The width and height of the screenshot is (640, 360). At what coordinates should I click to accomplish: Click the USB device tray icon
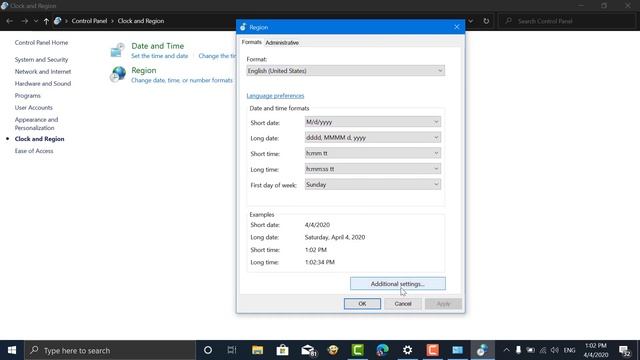[518, 350]
